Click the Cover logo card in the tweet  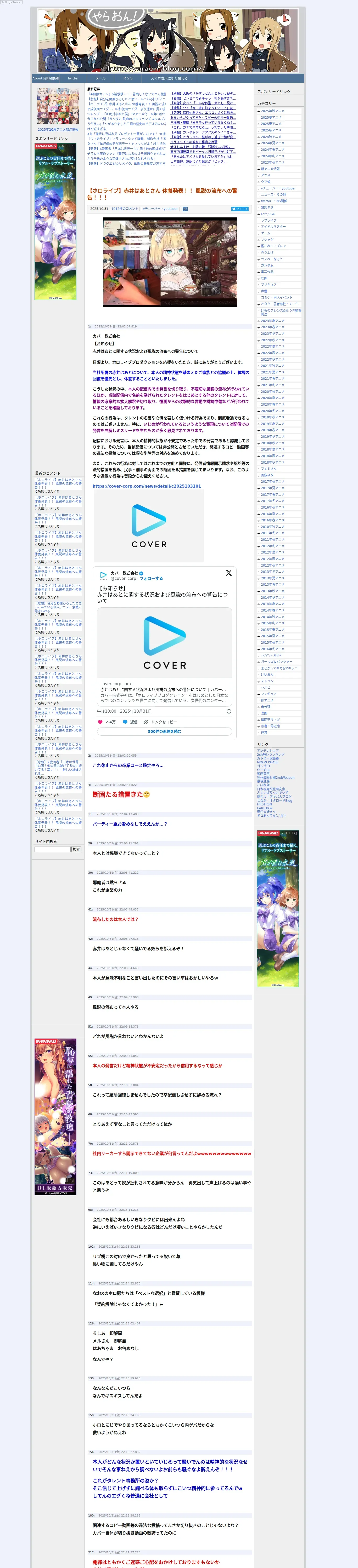pos(165,643)
